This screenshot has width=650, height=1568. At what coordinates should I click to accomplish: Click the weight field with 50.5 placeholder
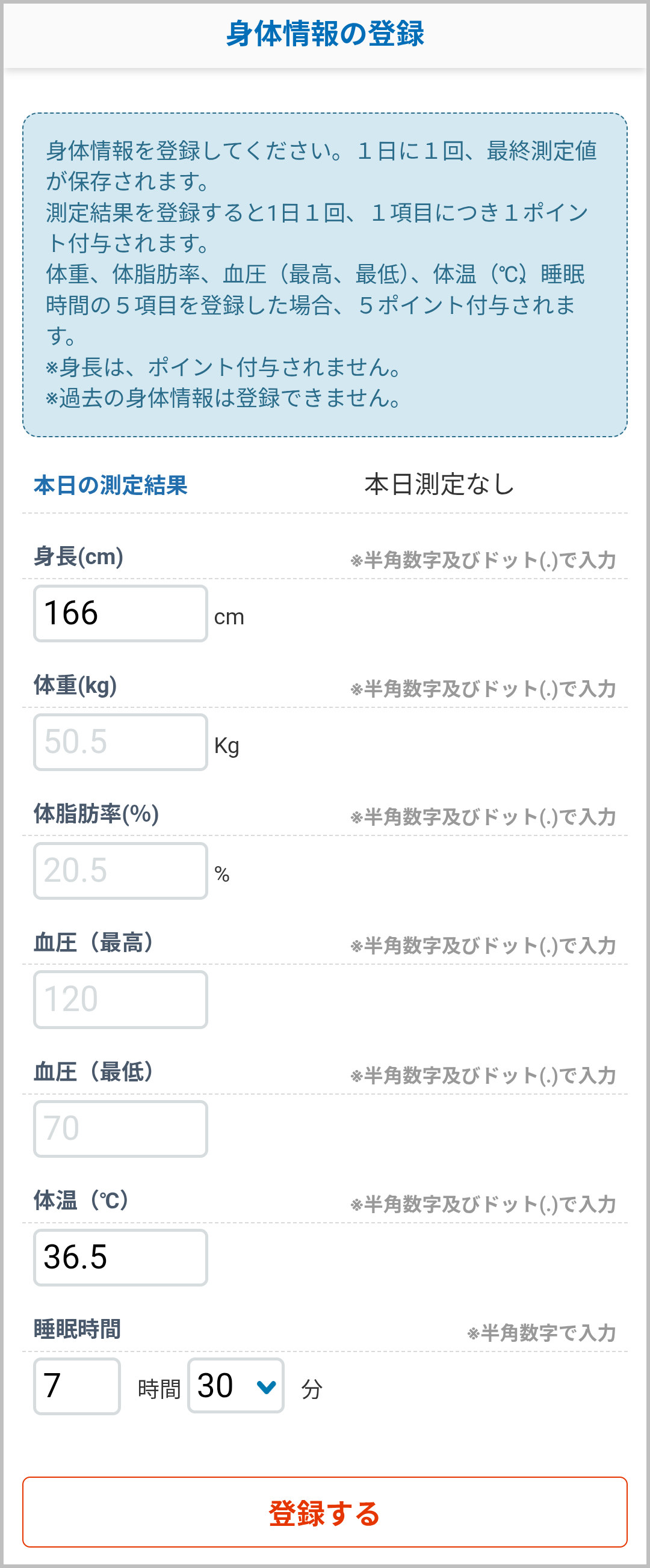120,742
